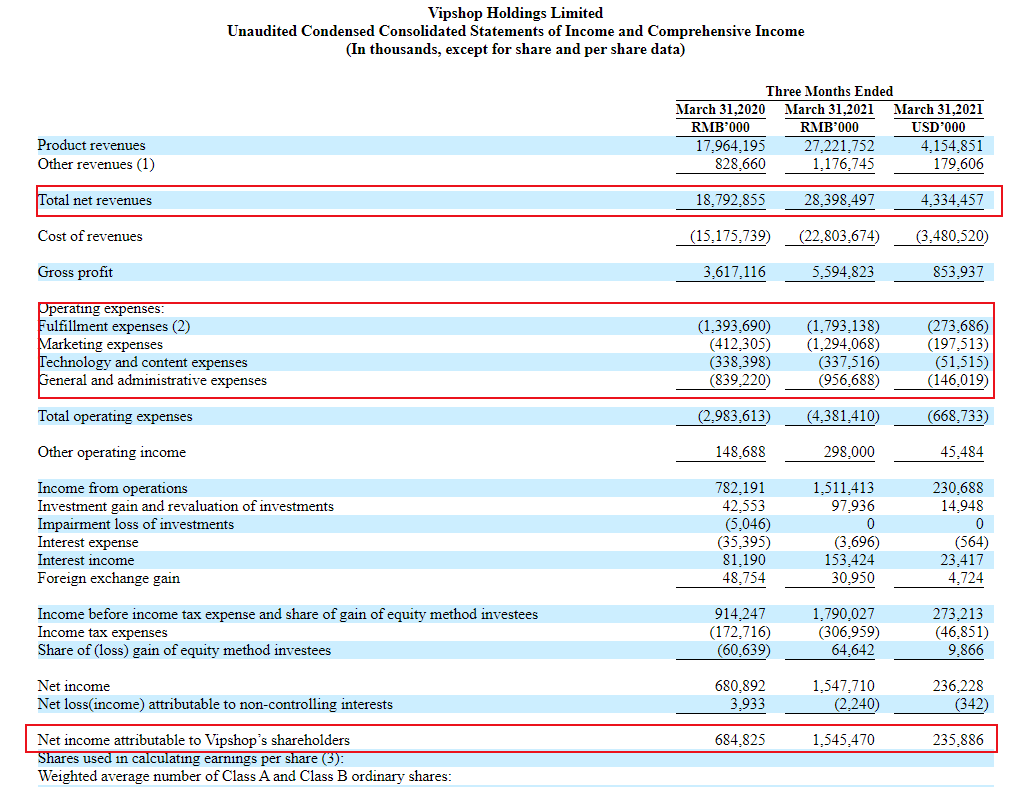Screen dimensions: 1009x787
Task: Click the other operating income value 298,000
Action: (x=849, y=452)
